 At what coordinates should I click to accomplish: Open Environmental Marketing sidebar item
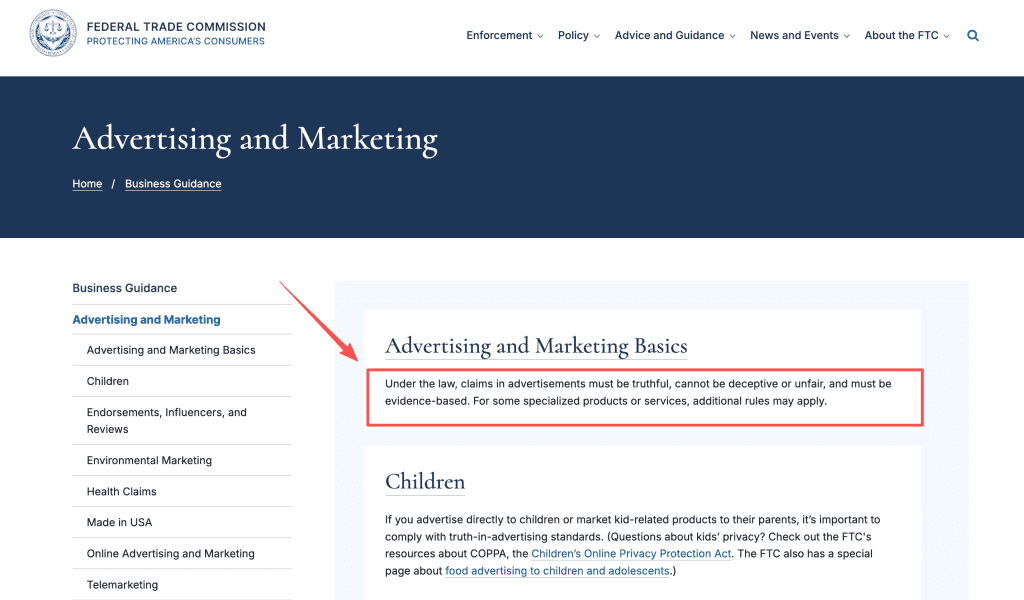(150, 460)
